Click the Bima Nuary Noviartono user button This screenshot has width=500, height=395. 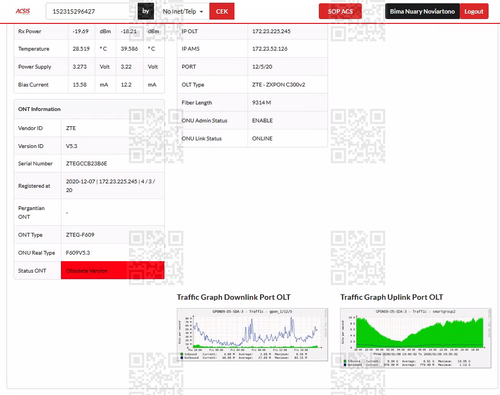[x=422, y=11]
